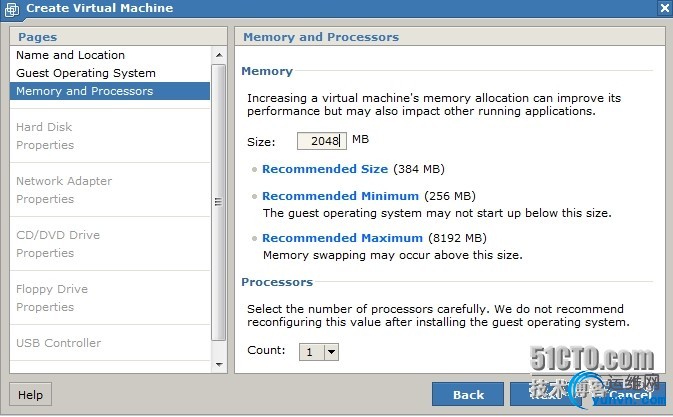Apply the Recommended Minimum memory link
Viewport: 673px width, 417px height.
pos(340,196)
